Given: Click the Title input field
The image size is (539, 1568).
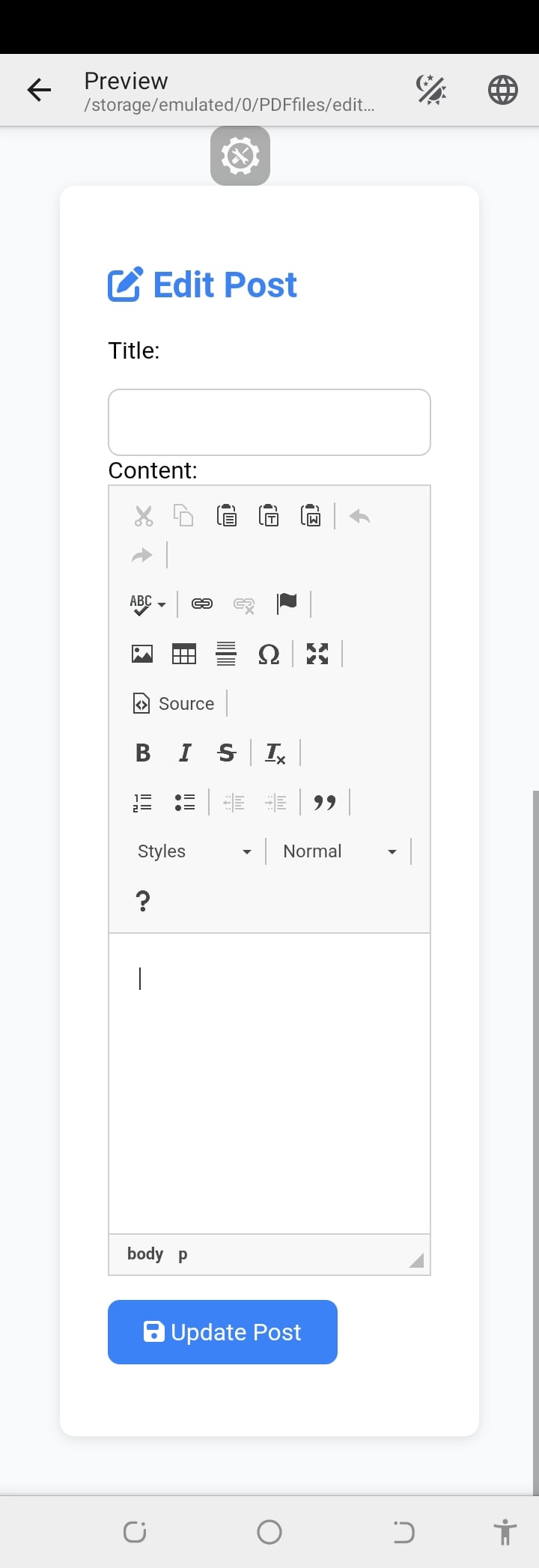Looking at the screenshot, I should click(x=269, y=422).
